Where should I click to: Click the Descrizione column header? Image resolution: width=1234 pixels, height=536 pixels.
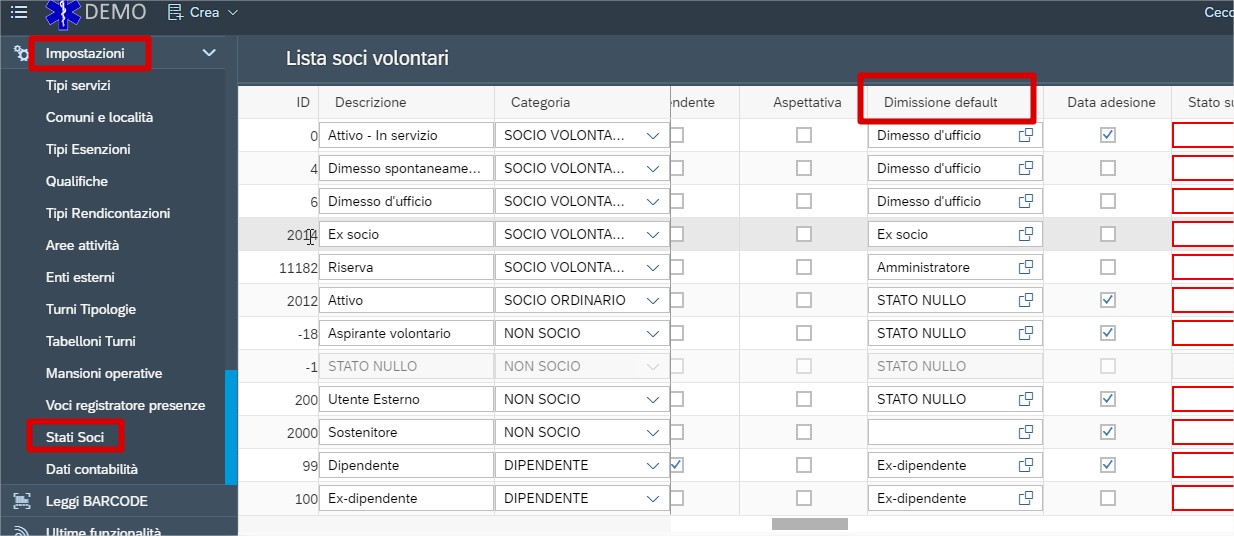tap(370, 102)
